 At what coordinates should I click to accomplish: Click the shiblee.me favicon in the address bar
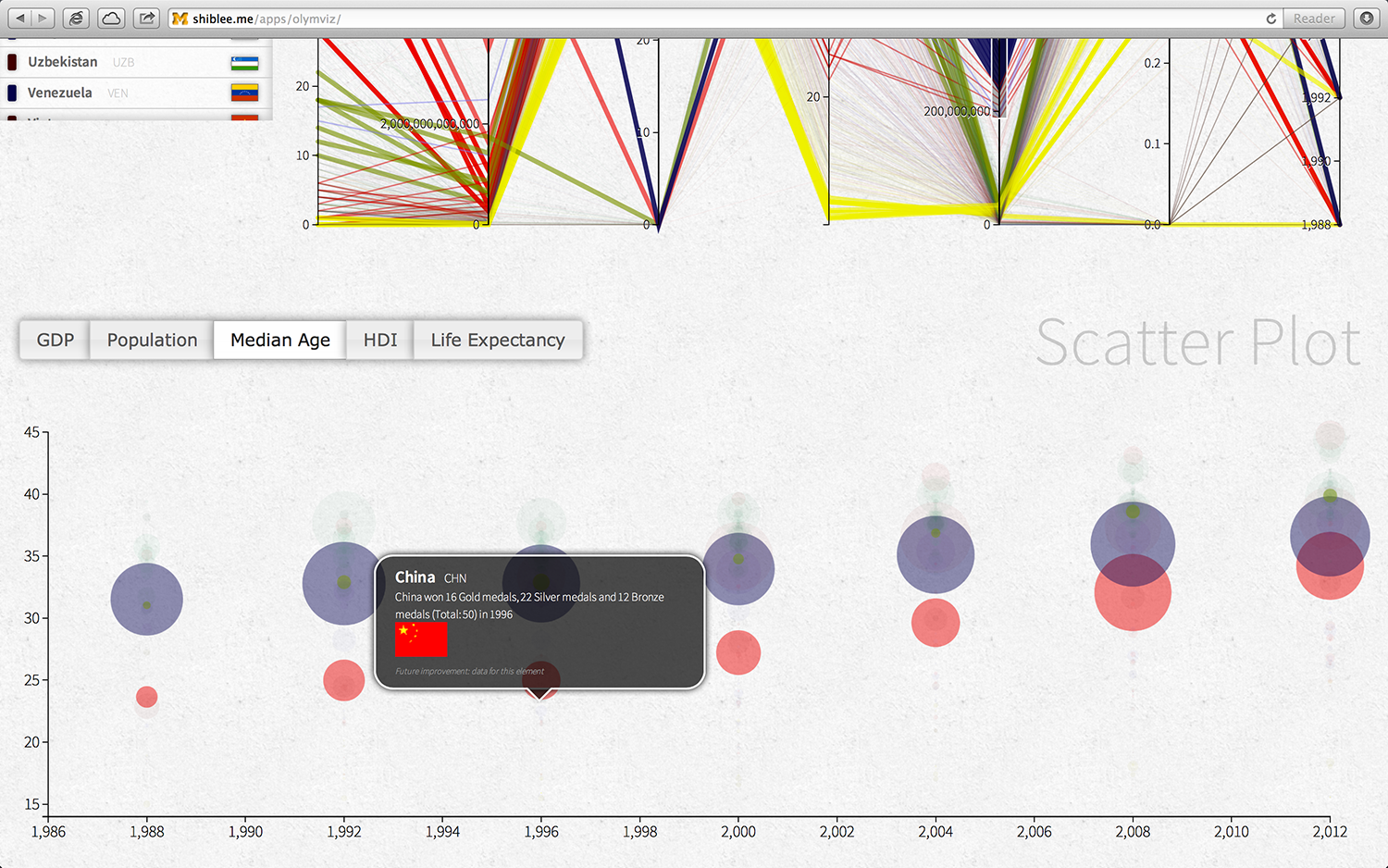pos(180,18)
